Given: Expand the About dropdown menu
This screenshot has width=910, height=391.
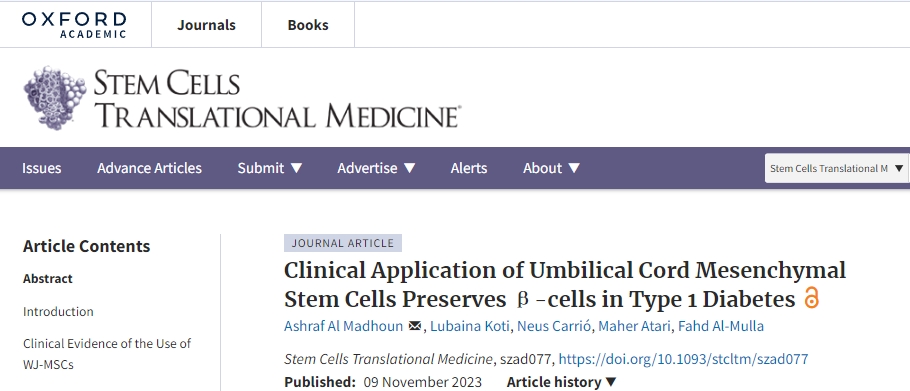Looking at the screenshot, I should pos(551,168).
